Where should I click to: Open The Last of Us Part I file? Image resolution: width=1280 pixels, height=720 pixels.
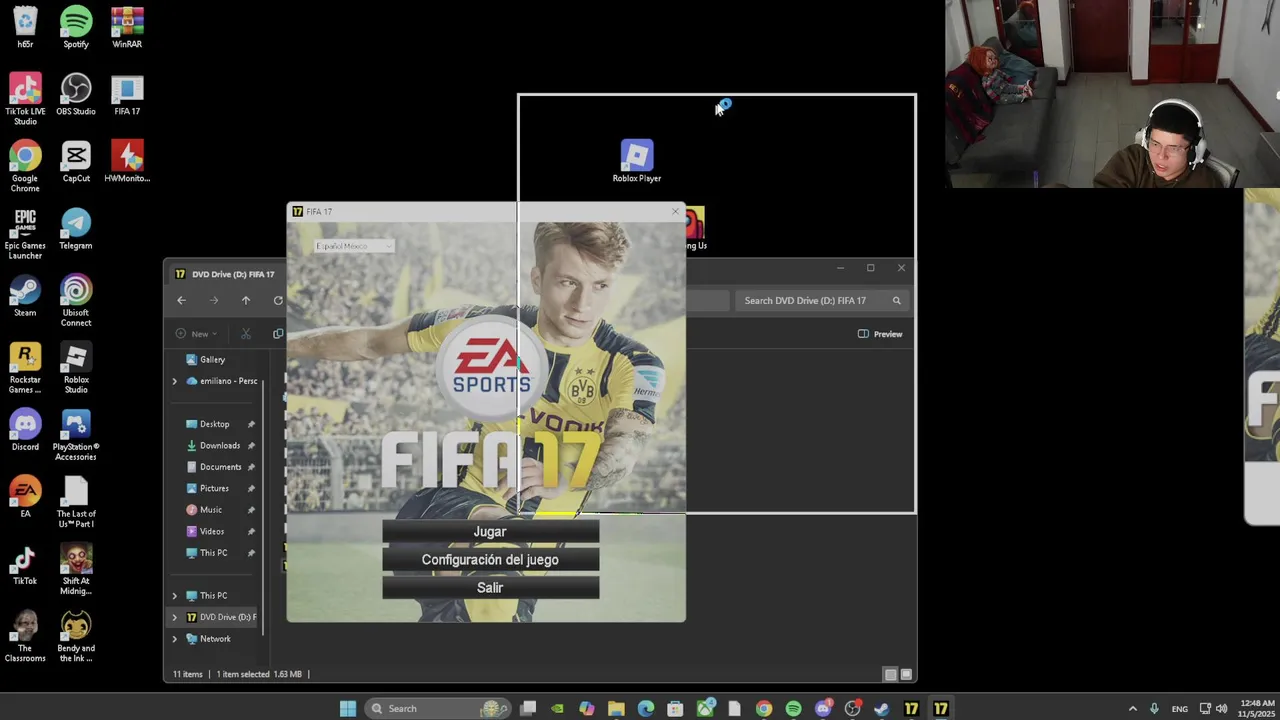[x=76, y=501]
